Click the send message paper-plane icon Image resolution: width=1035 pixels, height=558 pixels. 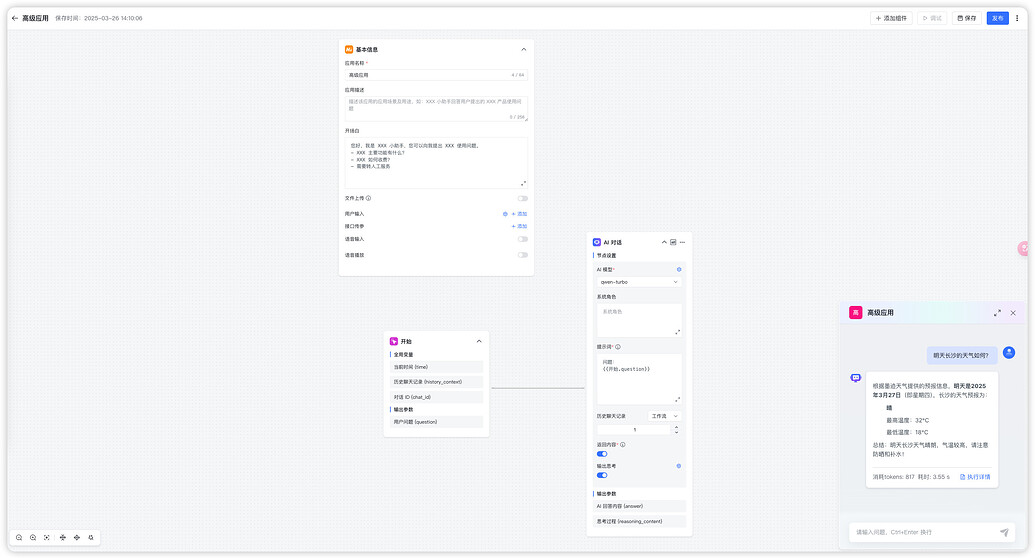coord(1004,532)
